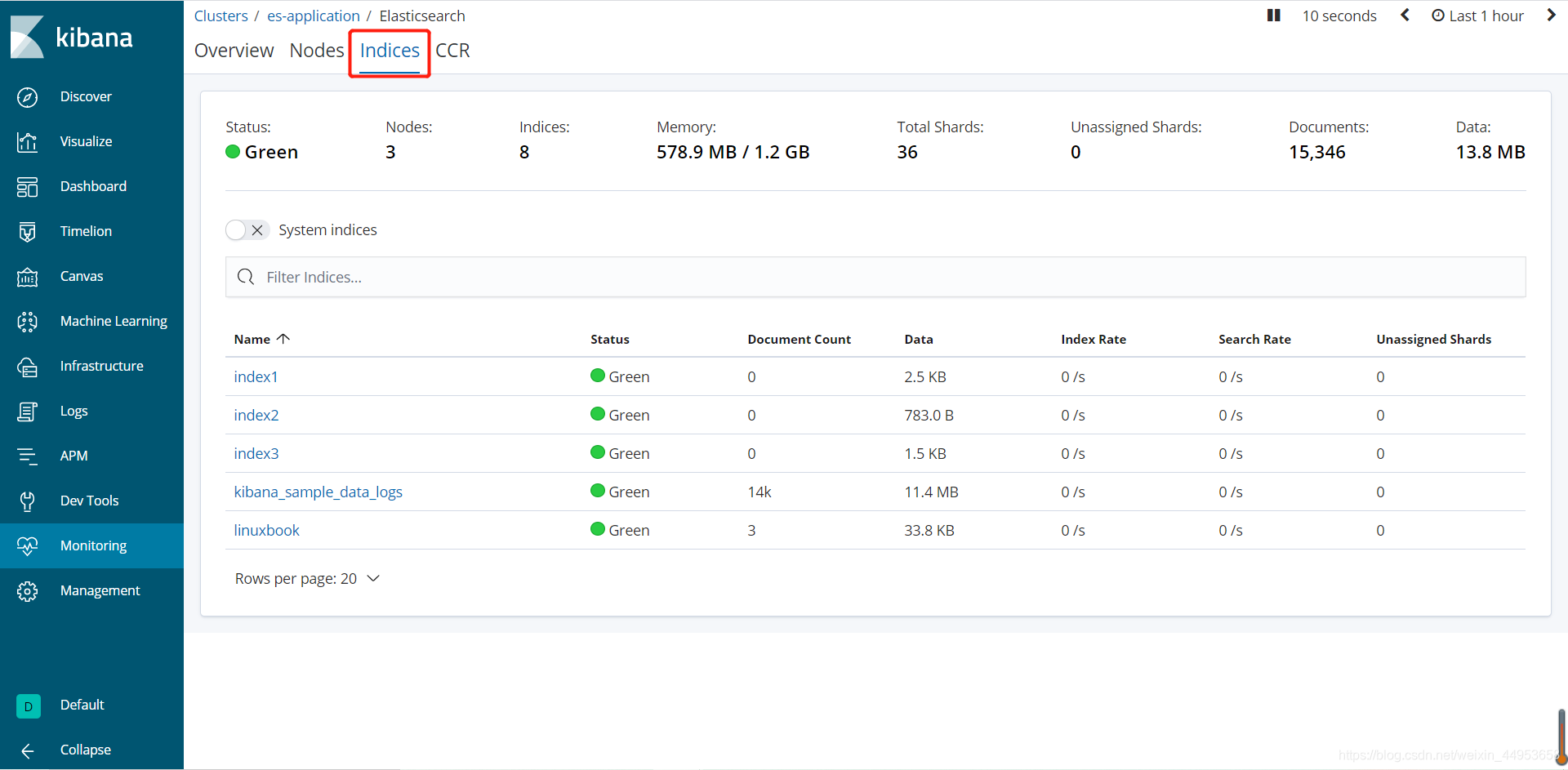1568x770 pixels.
Task: Toggle System indices switch
Action: pos(247,230)
